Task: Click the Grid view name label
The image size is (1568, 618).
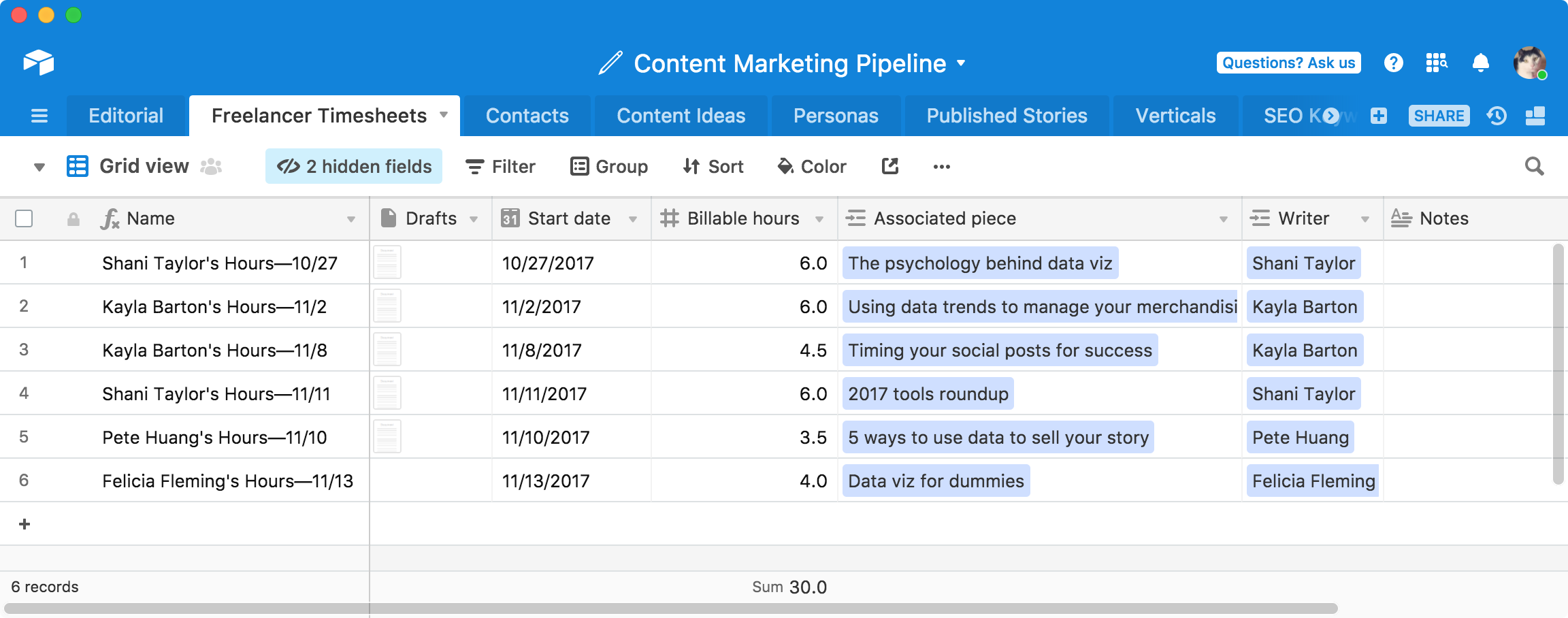Action: point(144,166)
